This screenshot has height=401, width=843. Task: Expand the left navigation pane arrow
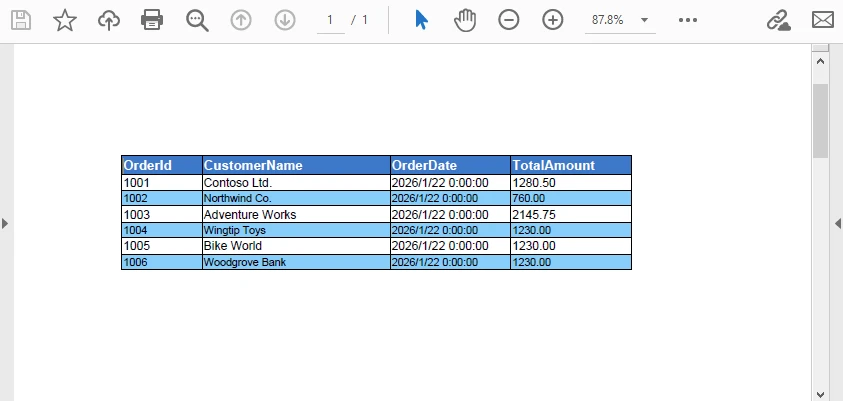pyautogui.click(x=5, y=223)
